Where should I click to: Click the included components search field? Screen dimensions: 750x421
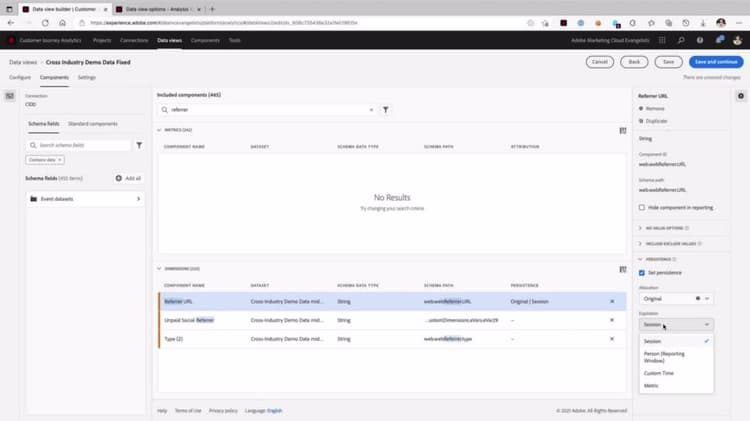[268, 110]
